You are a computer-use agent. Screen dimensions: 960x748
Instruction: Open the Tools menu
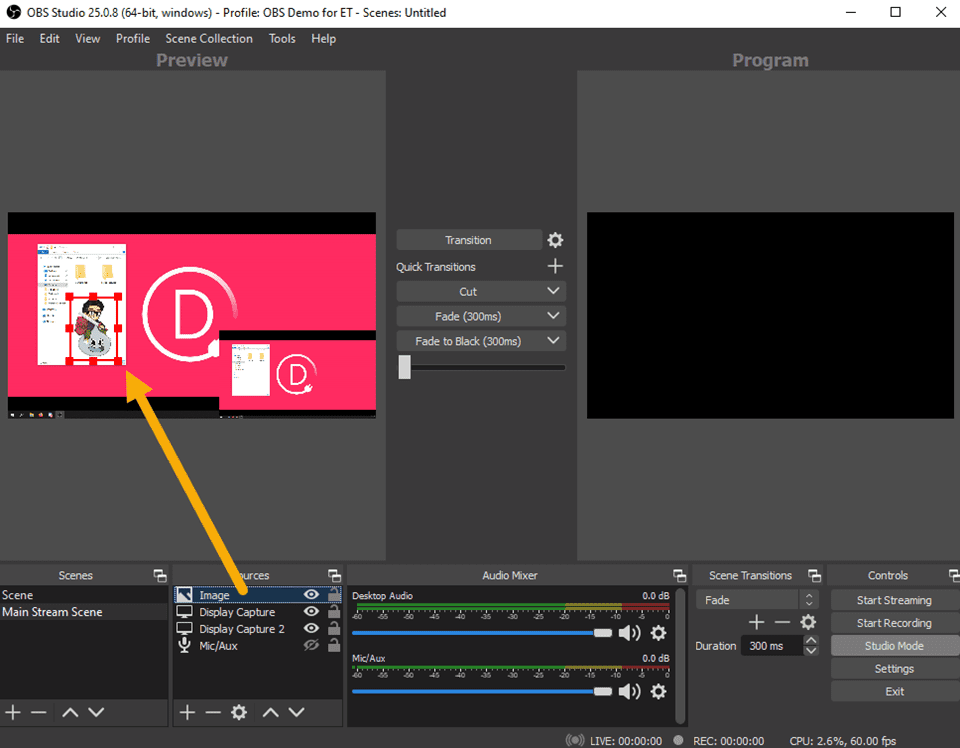point(282,38)
